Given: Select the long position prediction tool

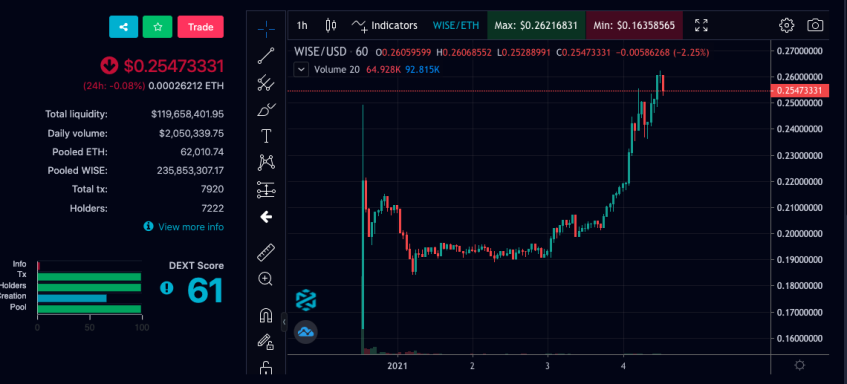Looking at the screenshot, I should point(266,190).
